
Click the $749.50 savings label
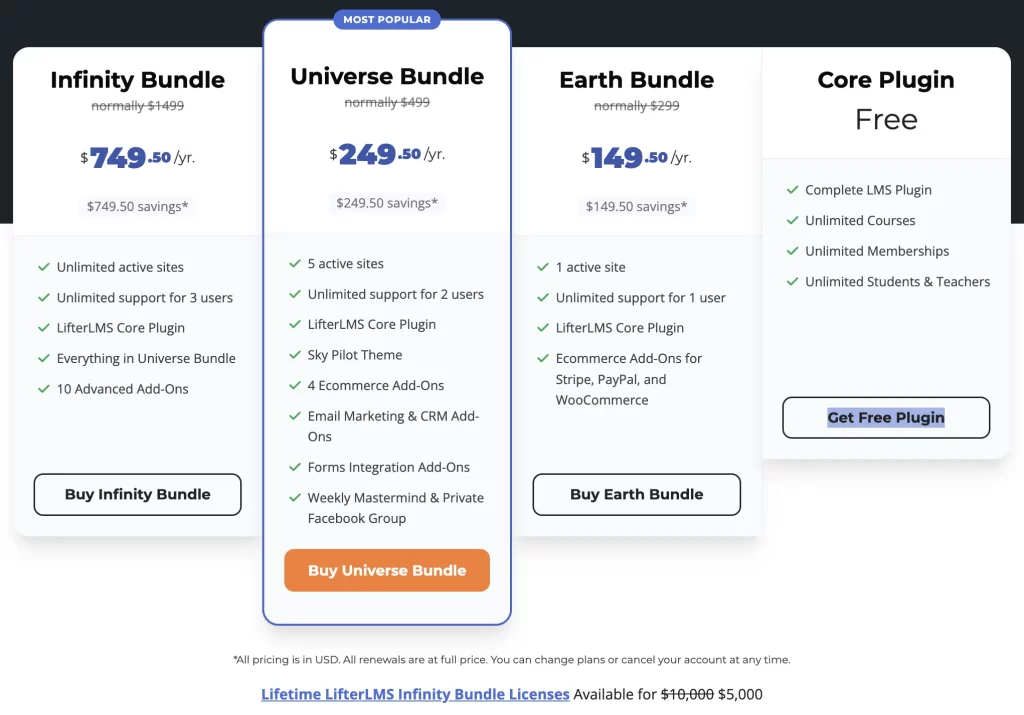click(x=137, y=206)
